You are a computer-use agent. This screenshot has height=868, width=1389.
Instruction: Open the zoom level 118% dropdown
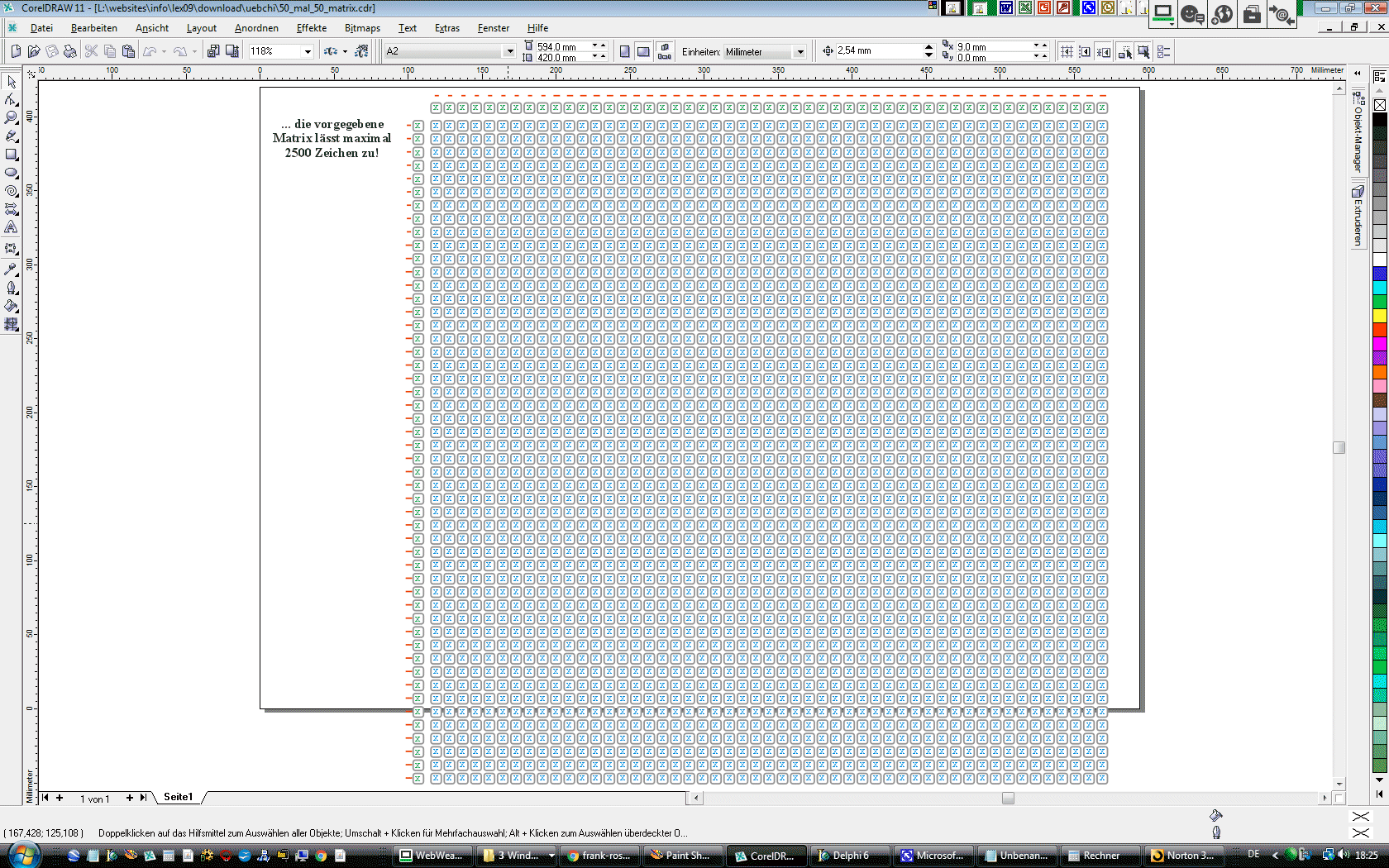point(308,51)
